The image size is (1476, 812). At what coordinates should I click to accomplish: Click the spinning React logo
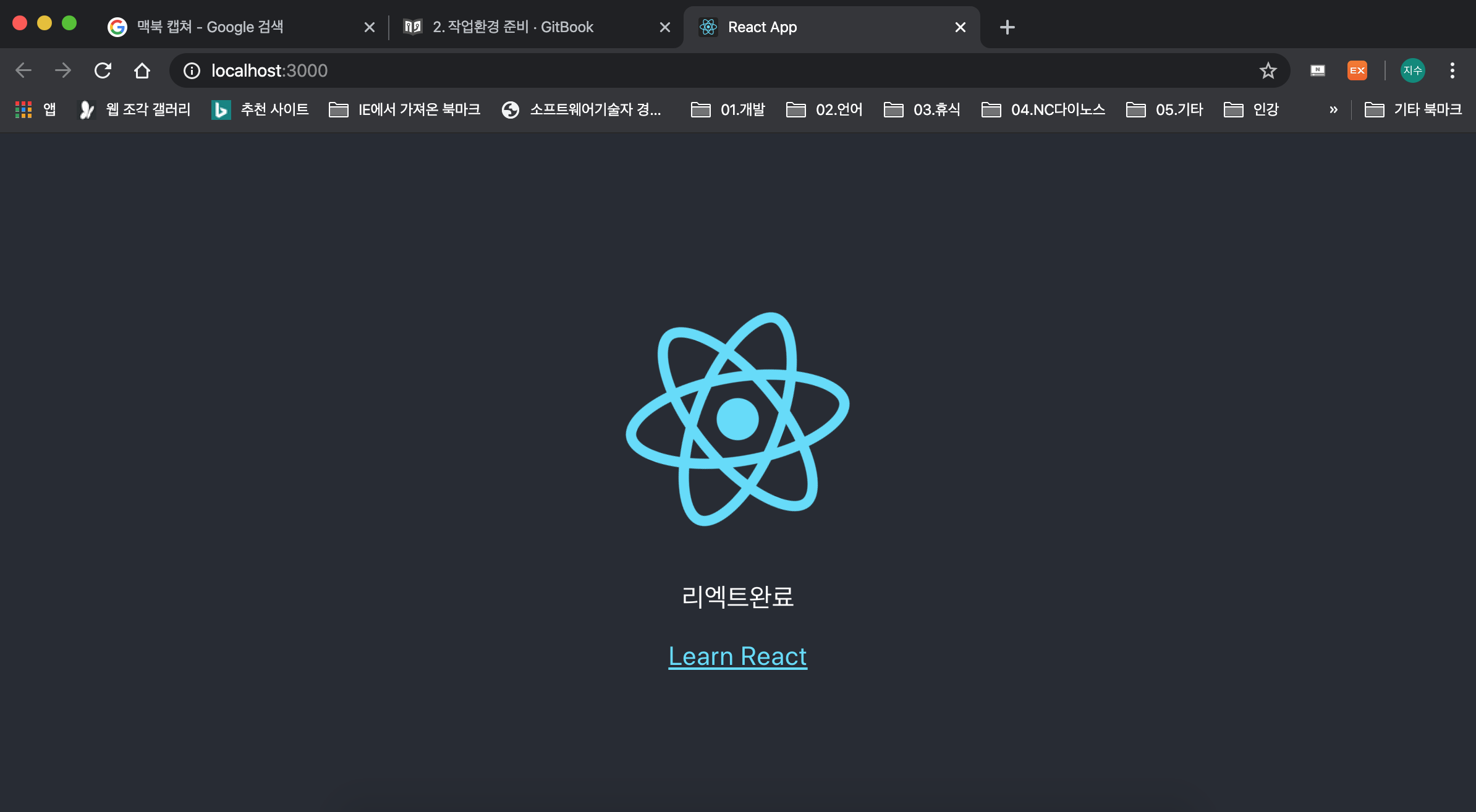tap(737, 419)
